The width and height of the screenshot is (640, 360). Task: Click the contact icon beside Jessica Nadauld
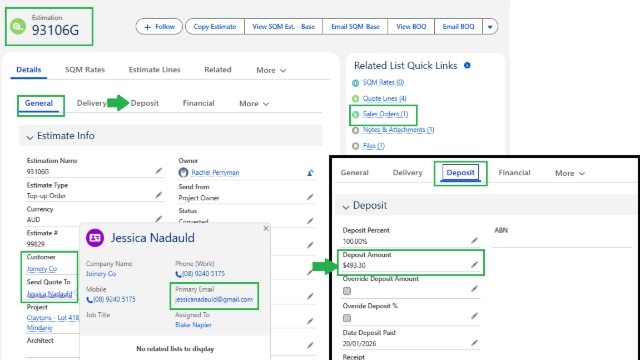tap(95, 238)
